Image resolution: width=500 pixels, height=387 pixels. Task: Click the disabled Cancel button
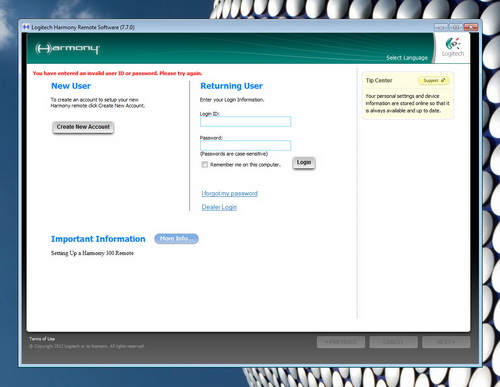[393, 342]
